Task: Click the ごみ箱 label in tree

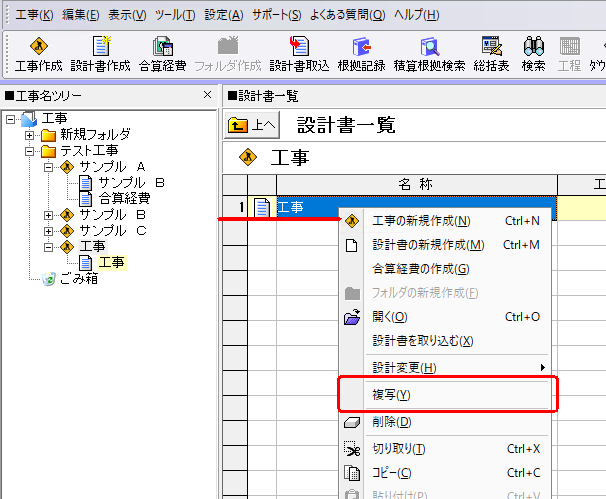Action: (x=79, y=279)
